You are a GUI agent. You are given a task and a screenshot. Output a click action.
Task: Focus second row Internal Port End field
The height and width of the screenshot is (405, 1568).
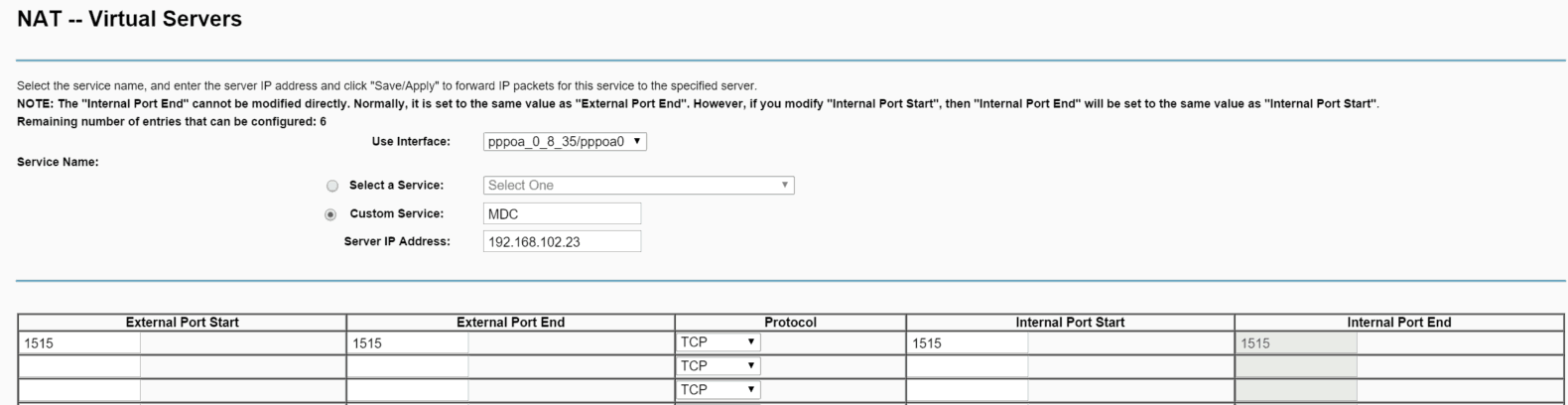1296,367
